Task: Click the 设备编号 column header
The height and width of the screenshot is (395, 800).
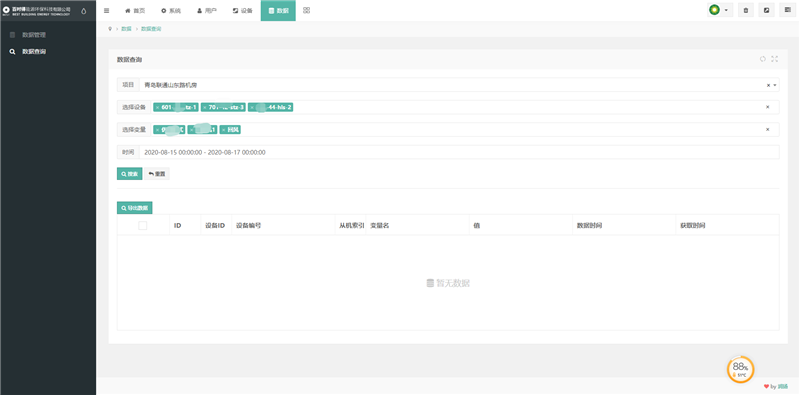Action: (x=248, y=225)
